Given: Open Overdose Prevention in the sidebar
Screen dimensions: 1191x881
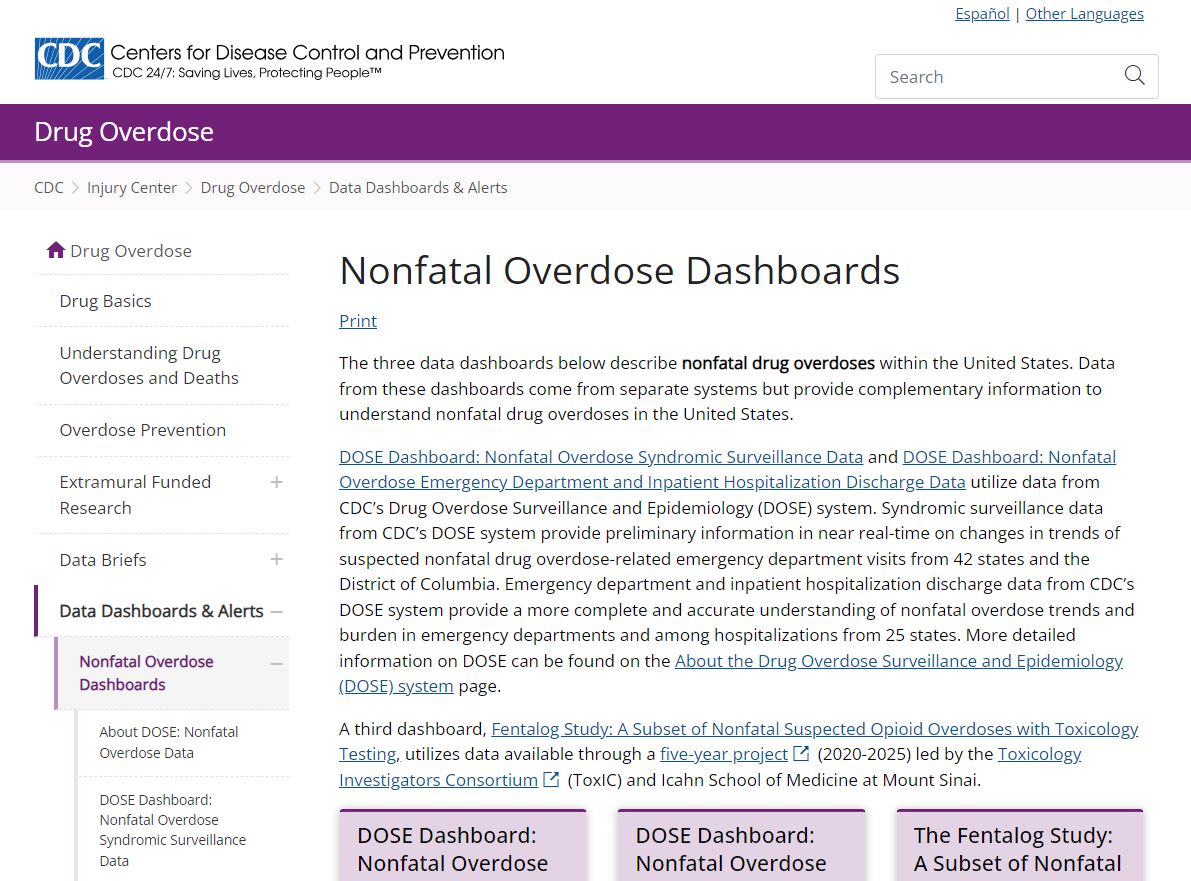Looking at the screenshot, I should tap(143, 430).
